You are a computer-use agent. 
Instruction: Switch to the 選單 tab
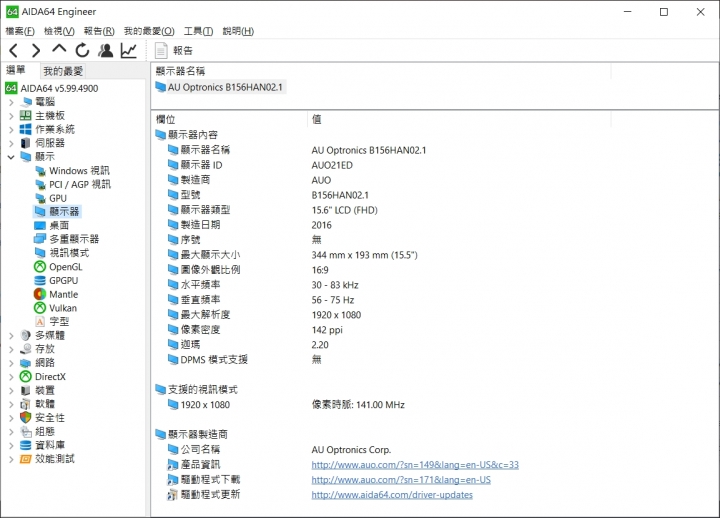pos(16,70)
